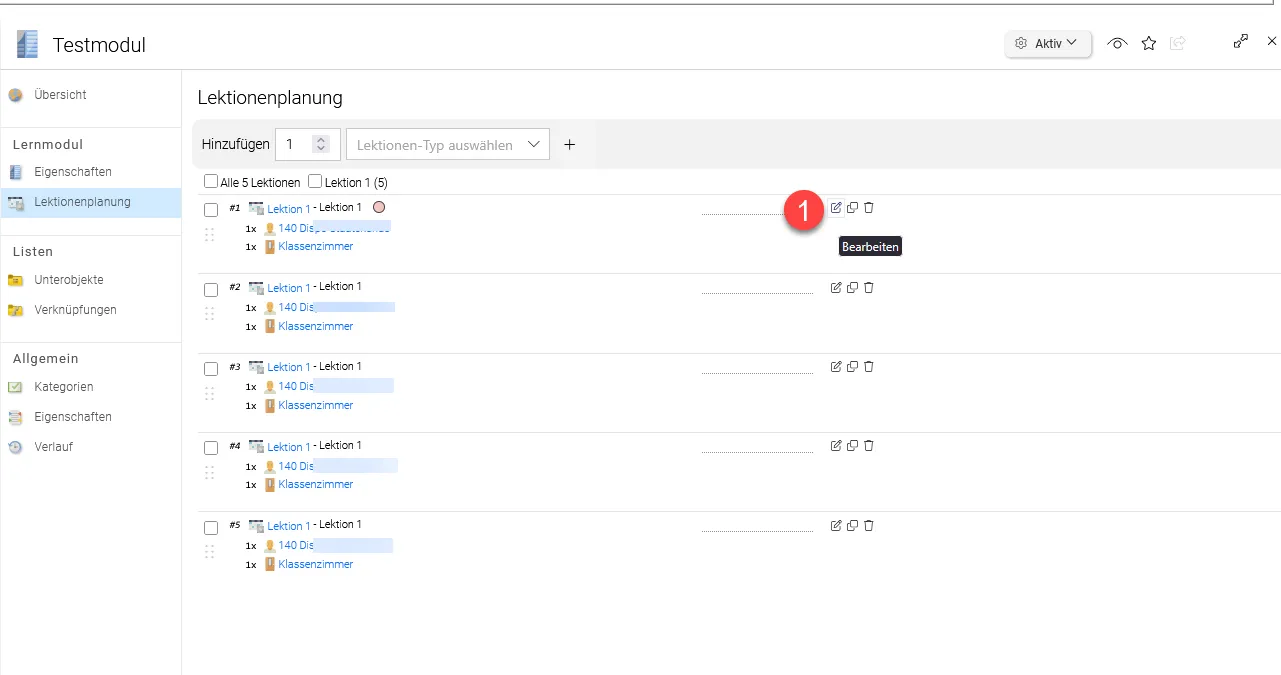Delete lesson #5 via the trash icon
The image size is (1281, 675).
[868, 525]
